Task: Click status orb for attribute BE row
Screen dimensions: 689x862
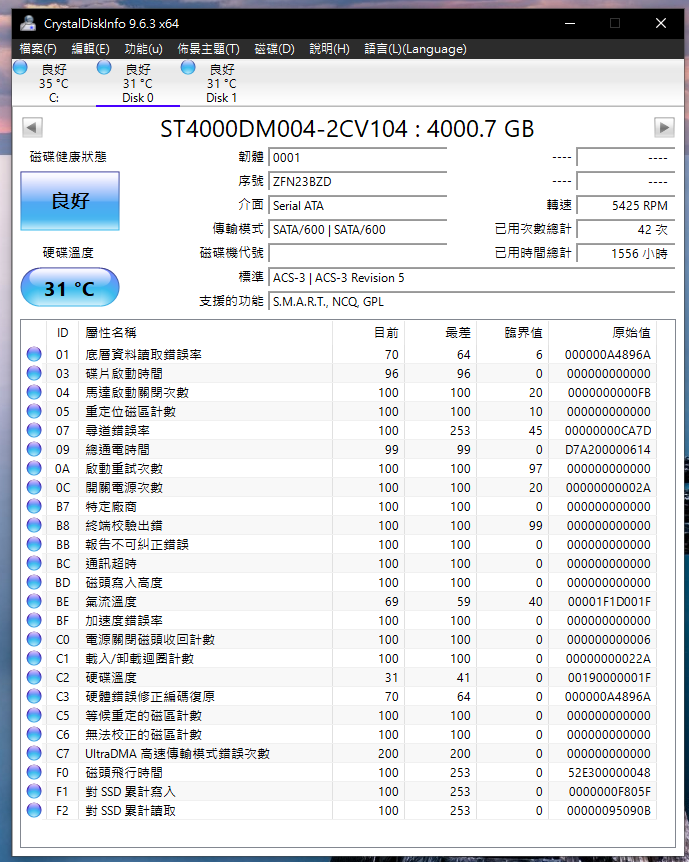Action: tap(34, 601)
